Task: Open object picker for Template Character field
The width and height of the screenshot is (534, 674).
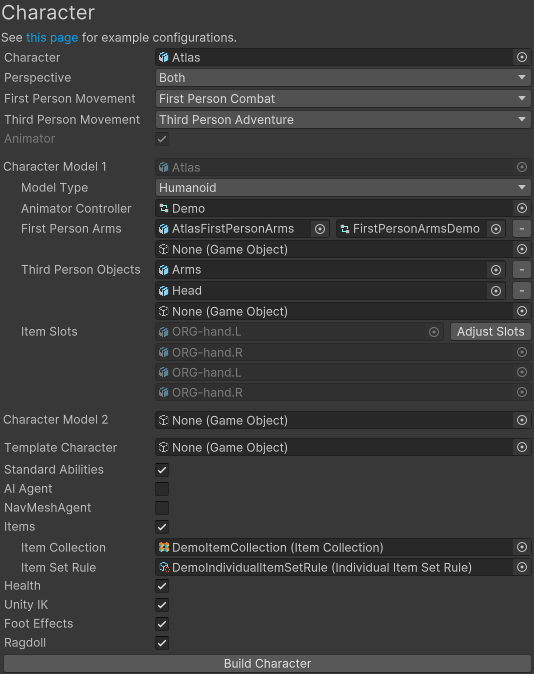Action: [x=522, y=447]
